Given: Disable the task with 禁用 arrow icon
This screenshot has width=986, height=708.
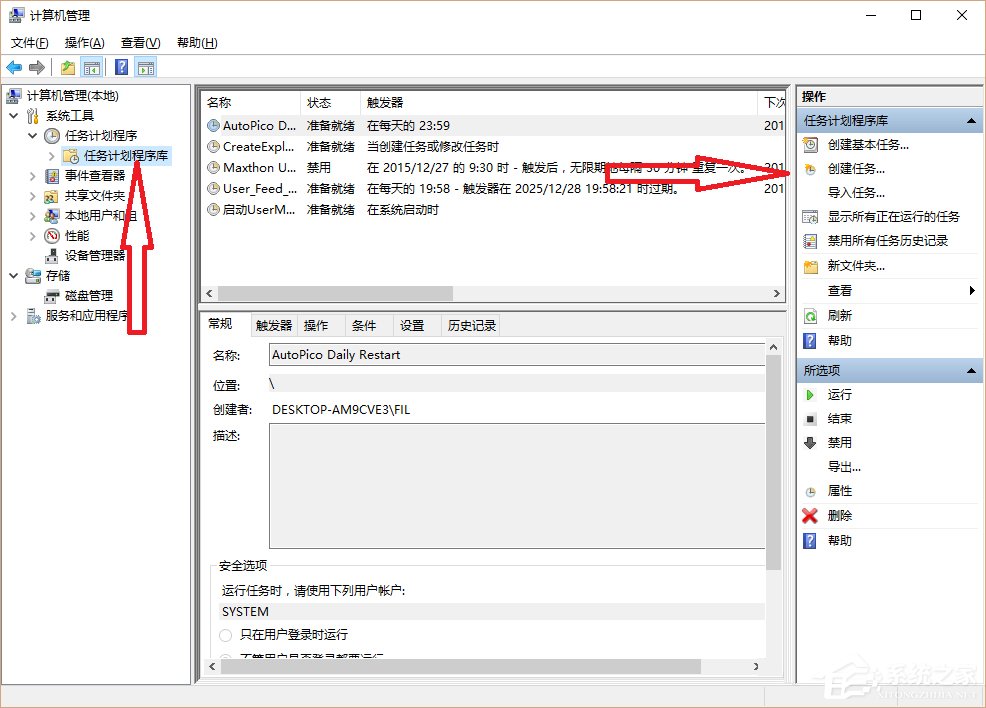Looking at the screenshot, I should tap(808, 442).
